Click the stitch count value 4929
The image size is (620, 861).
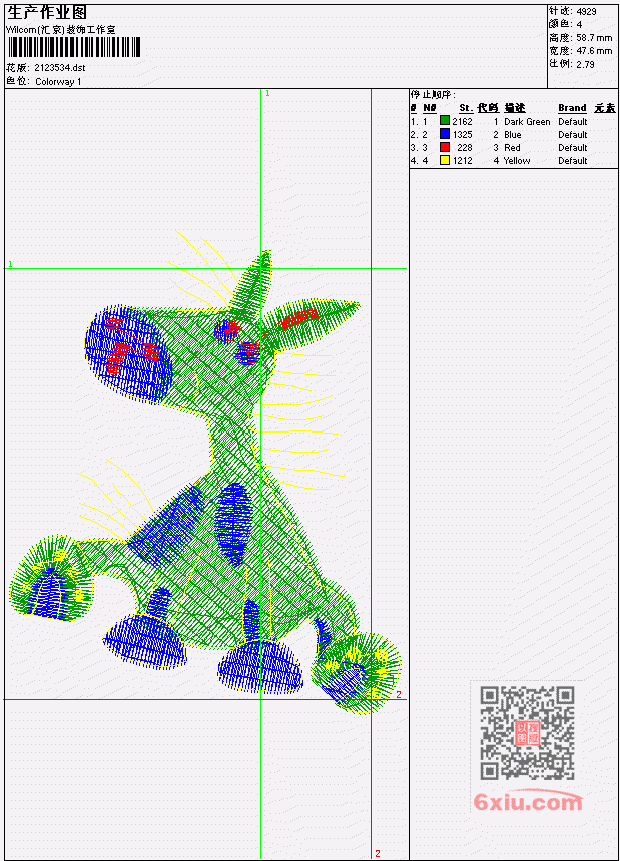(x=587, y=11)
